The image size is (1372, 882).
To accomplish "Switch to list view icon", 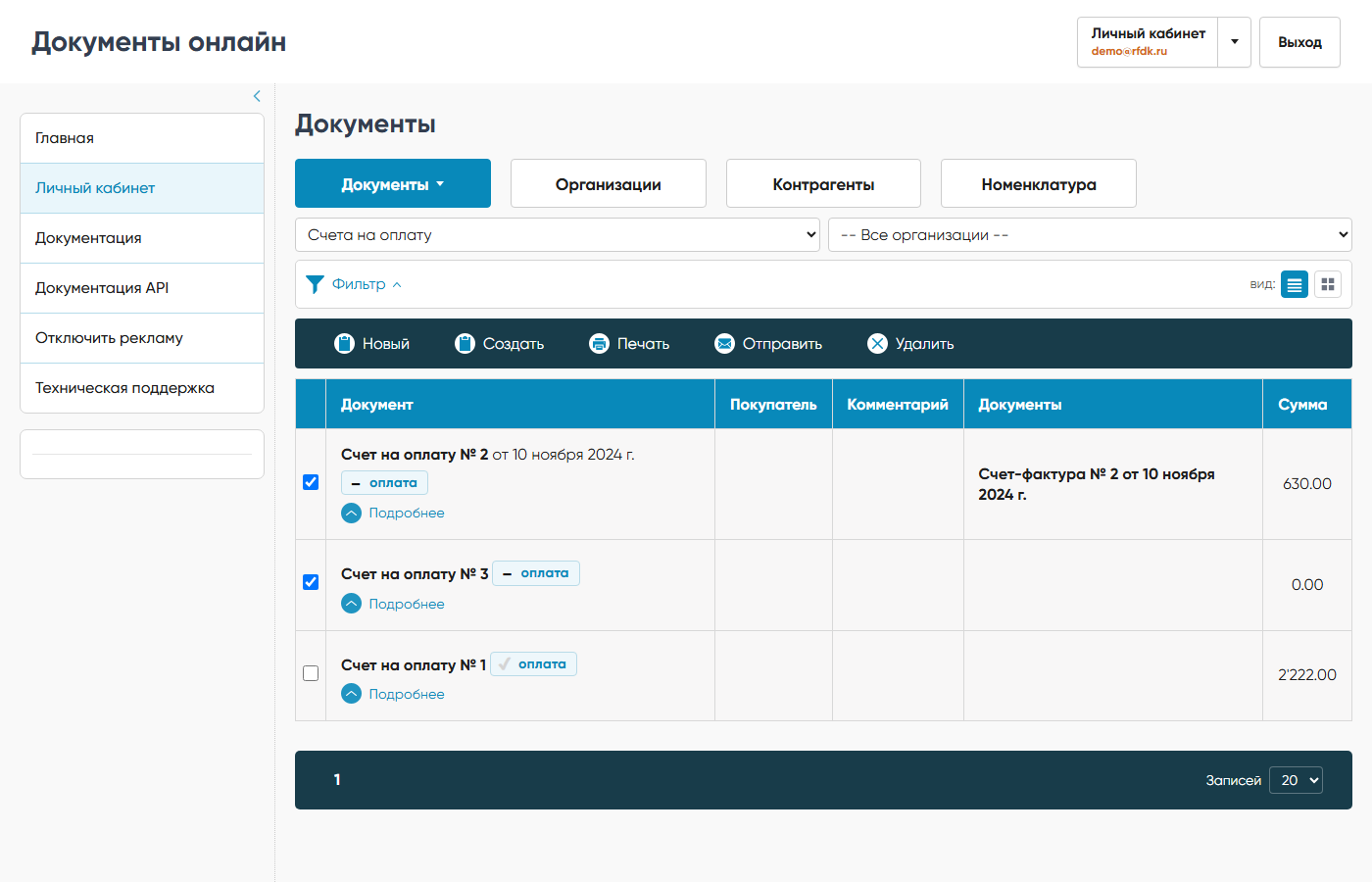I will point(1295,284).
